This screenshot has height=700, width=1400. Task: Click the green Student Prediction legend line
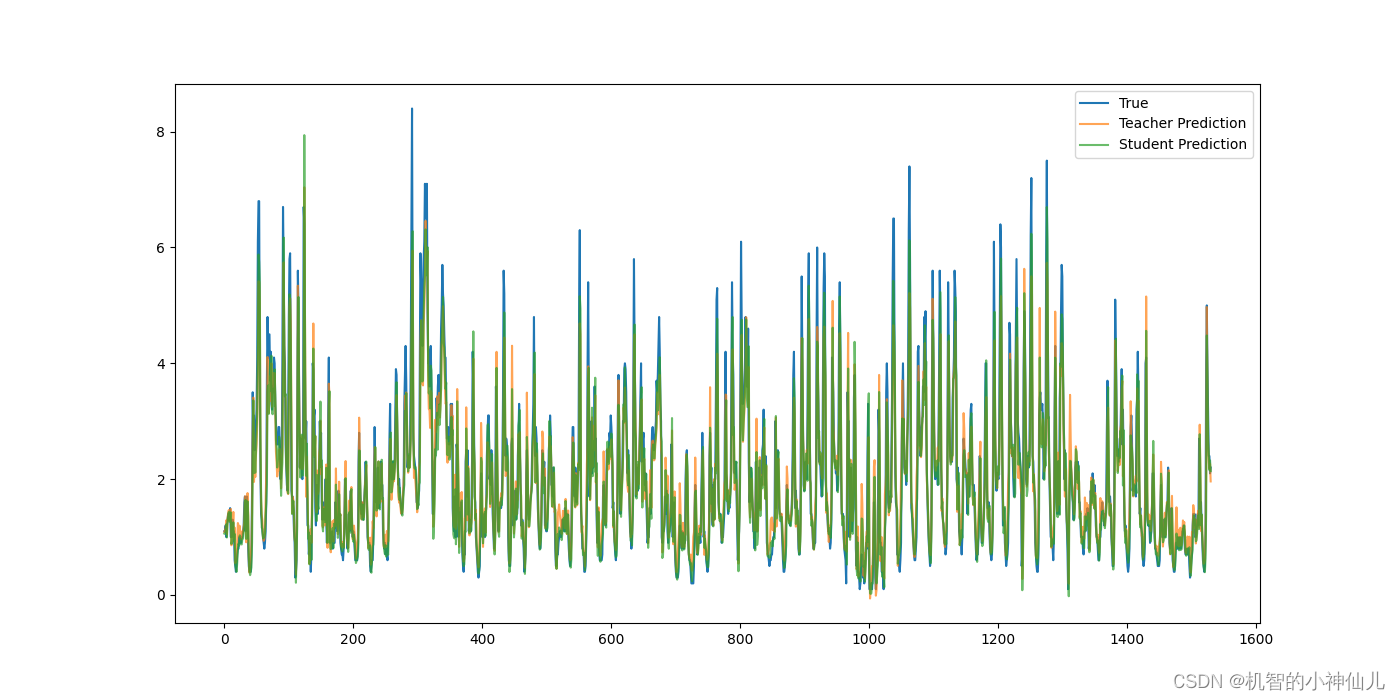pos(1095,145)
